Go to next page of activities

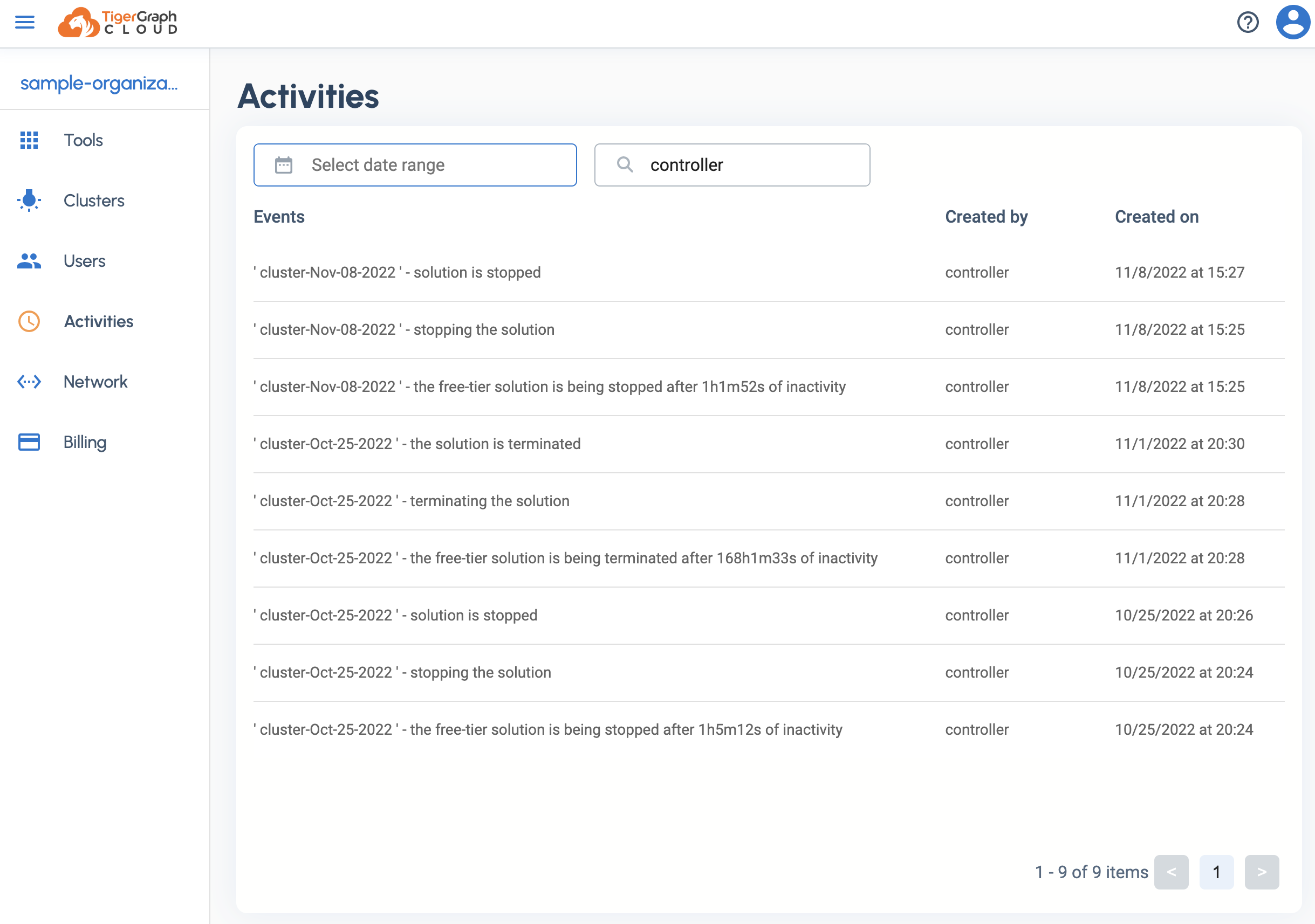coord(1262,872)
